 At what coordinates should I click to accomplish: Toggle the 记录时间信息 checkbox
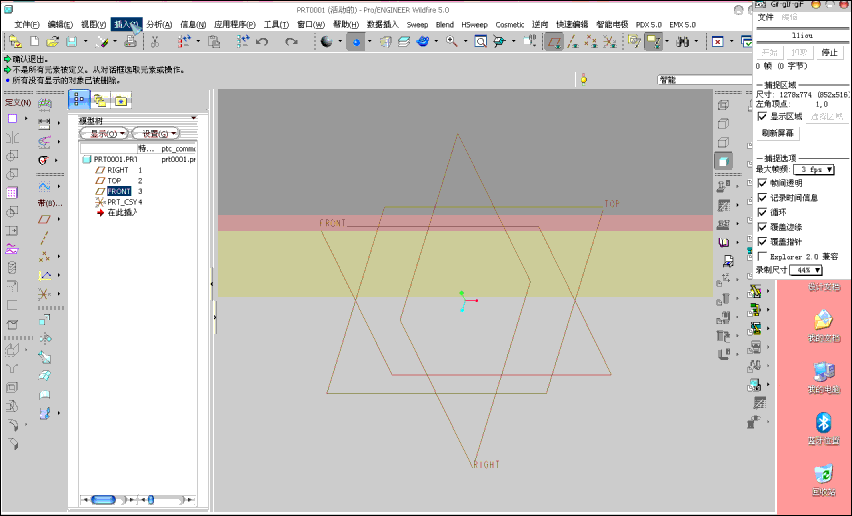762,198
